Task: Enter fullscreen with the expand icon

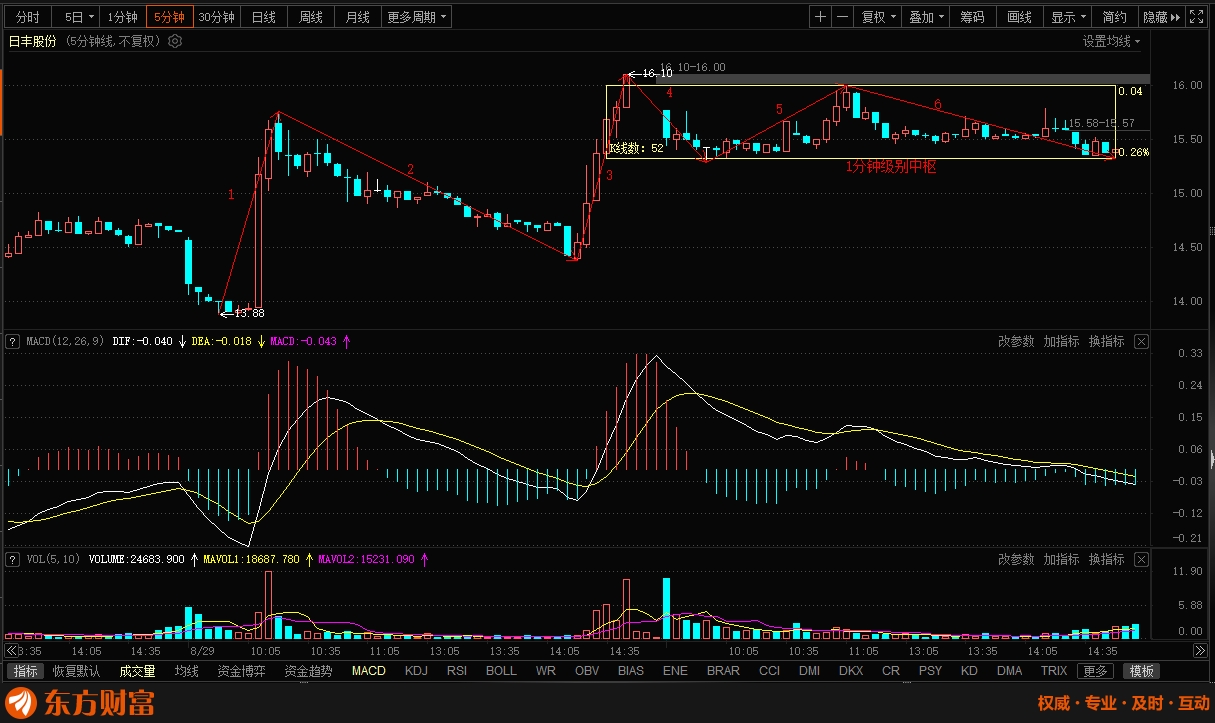Action: [1196, 17]
